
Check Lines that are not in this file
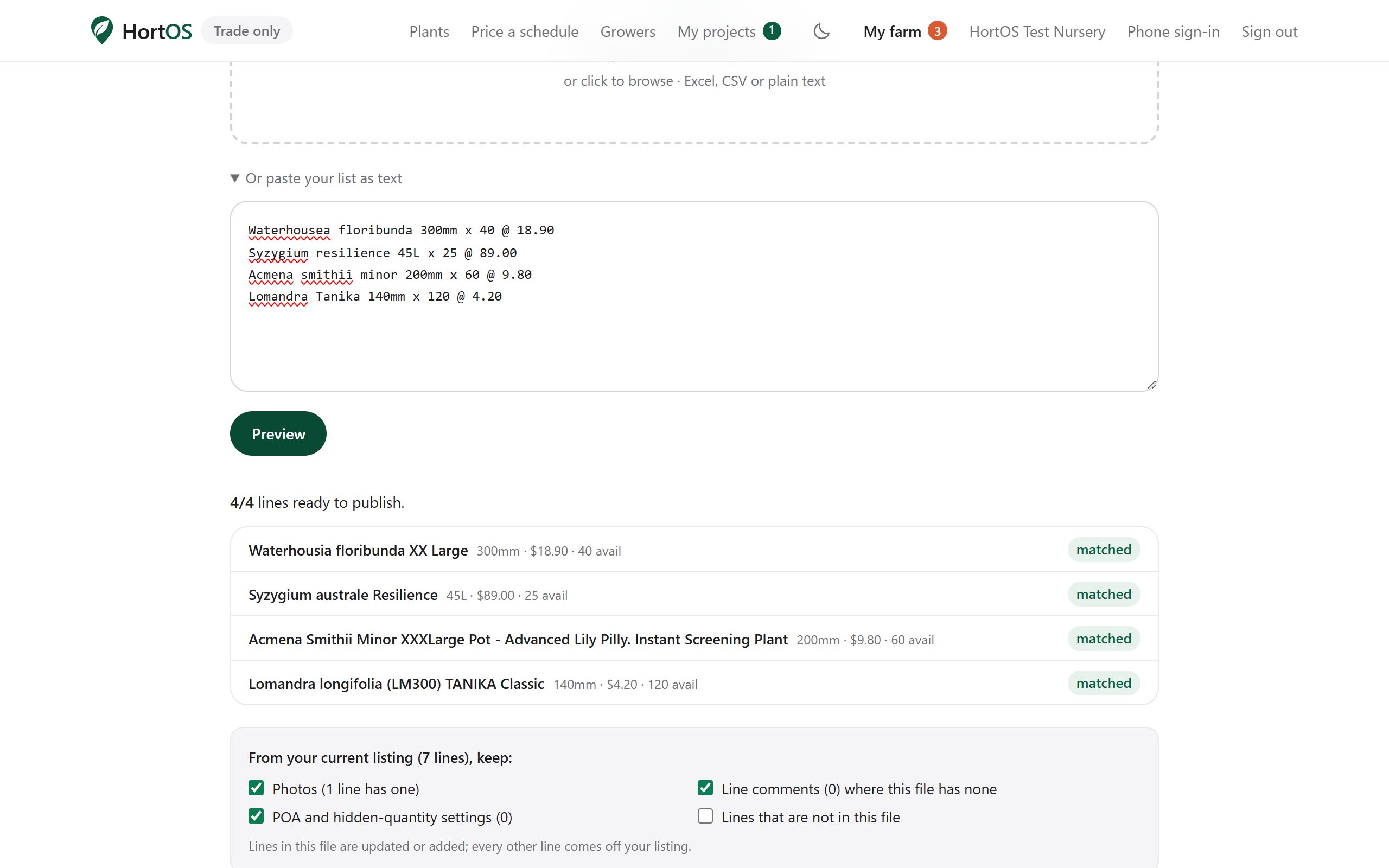pos(705,816)
